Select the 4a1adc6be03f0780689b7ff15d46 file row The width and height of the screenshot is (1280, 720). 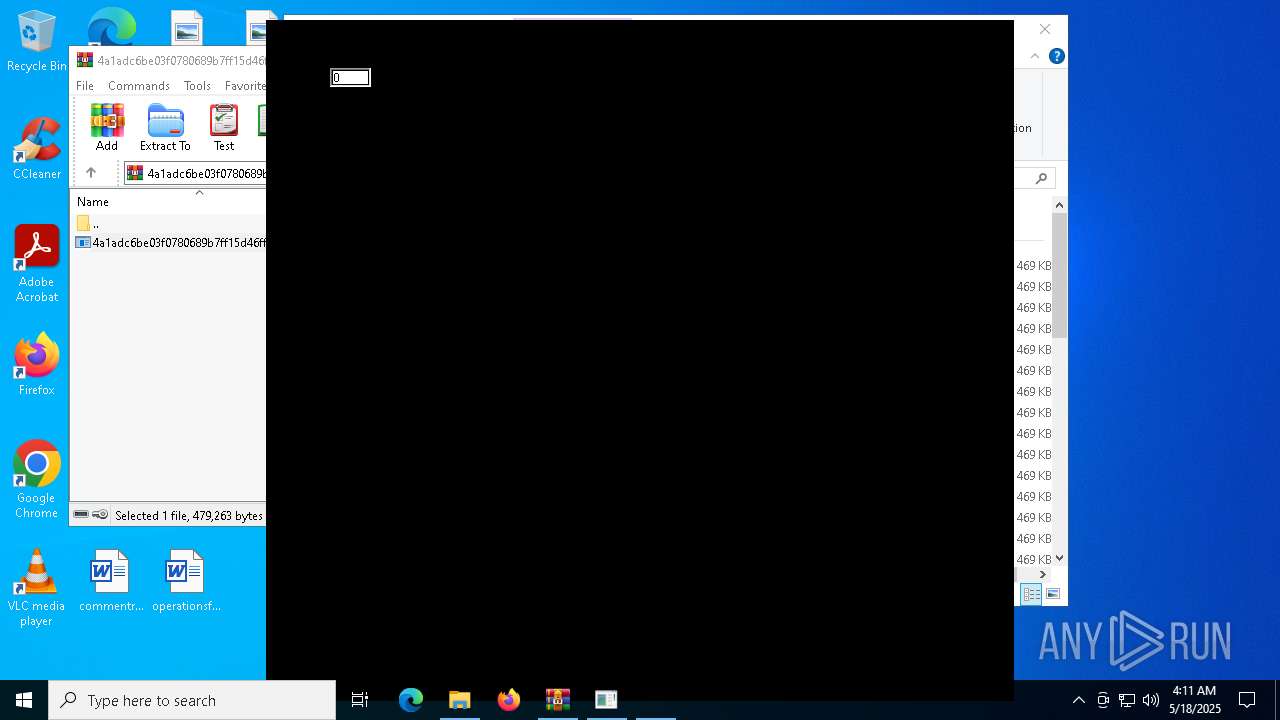[x=170, y=243]
